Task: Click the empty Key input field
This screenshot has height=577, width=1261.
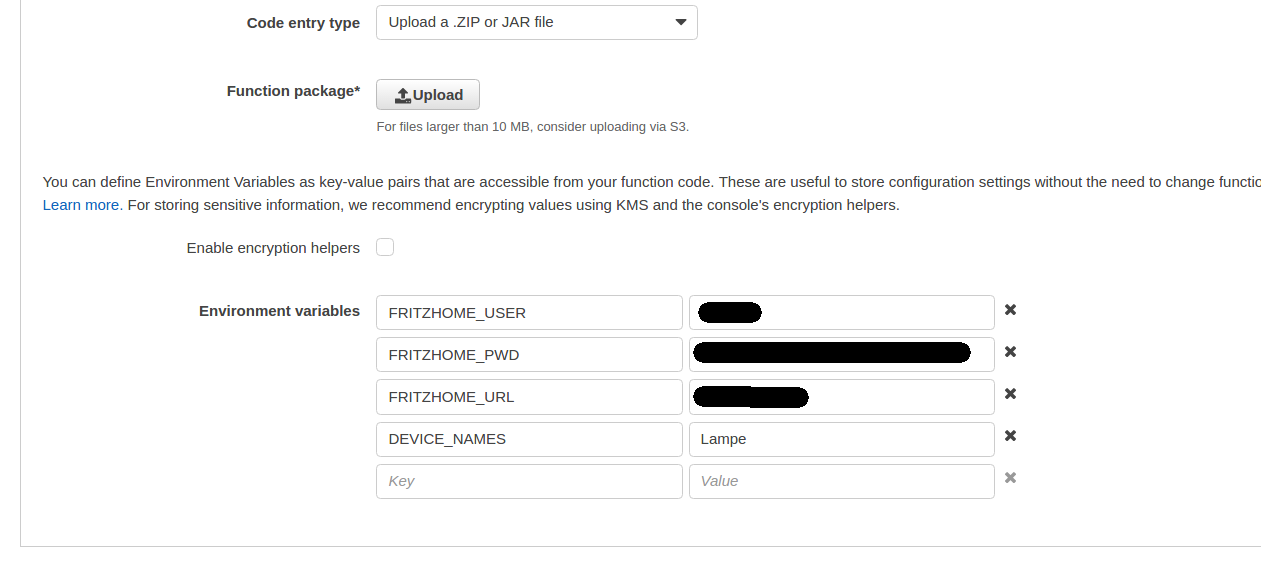Action: [529, 481]
